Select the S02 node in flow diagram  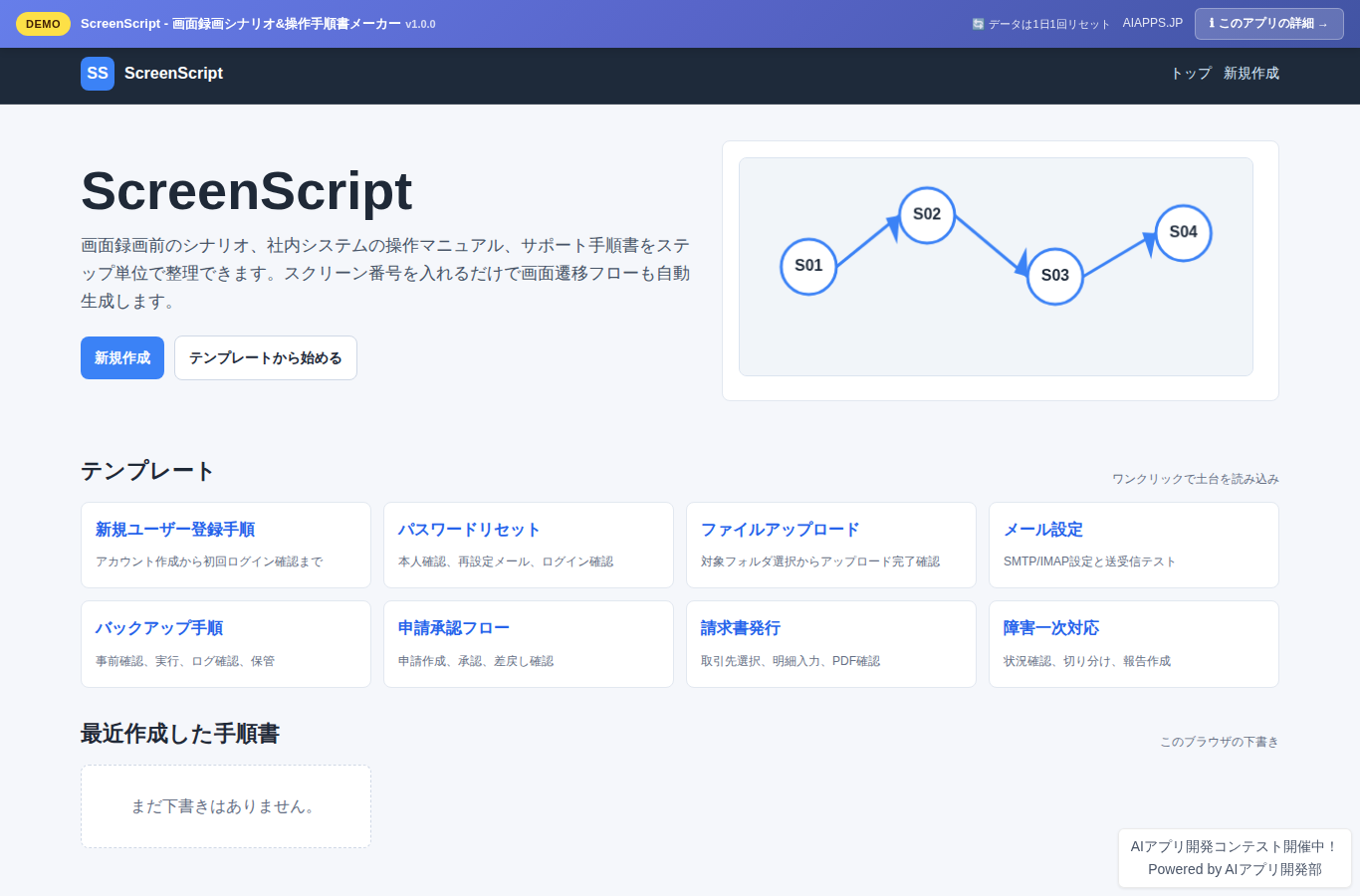927,215
